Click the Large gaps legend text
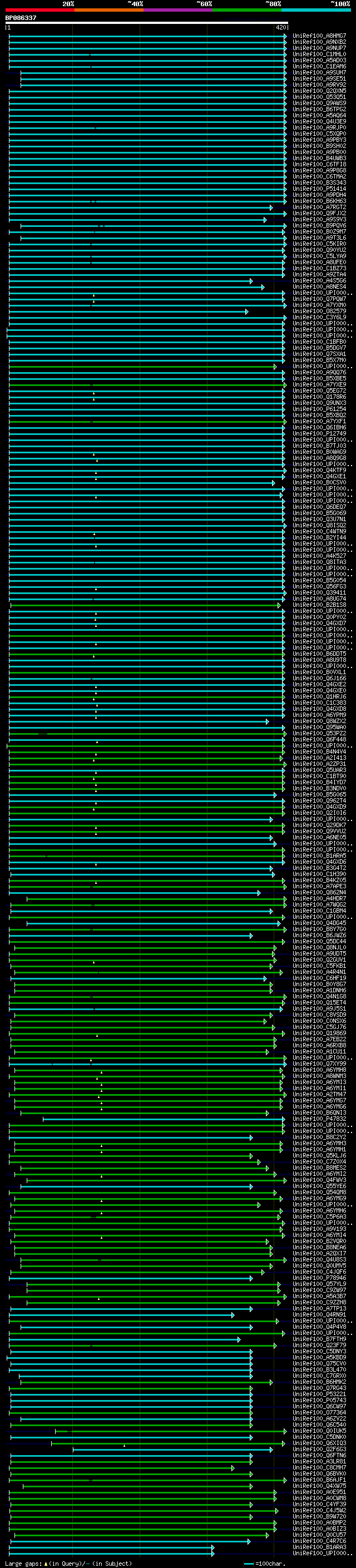This screenshot has height=1568, width=356. click(68, 1563)
